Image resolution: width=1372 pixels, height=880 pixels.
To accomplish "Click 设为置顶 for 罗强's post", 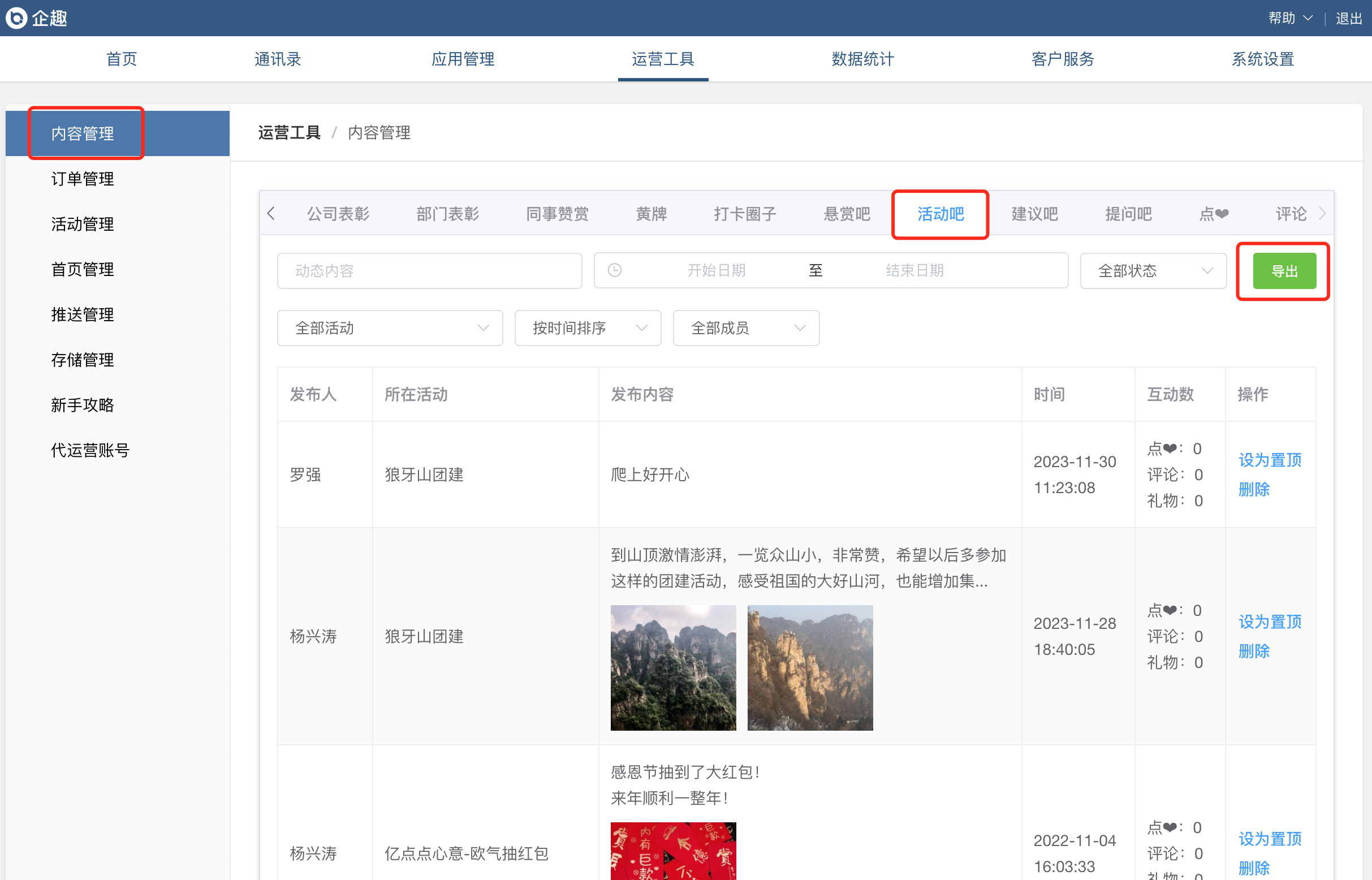I will (x=1269, y=460).
